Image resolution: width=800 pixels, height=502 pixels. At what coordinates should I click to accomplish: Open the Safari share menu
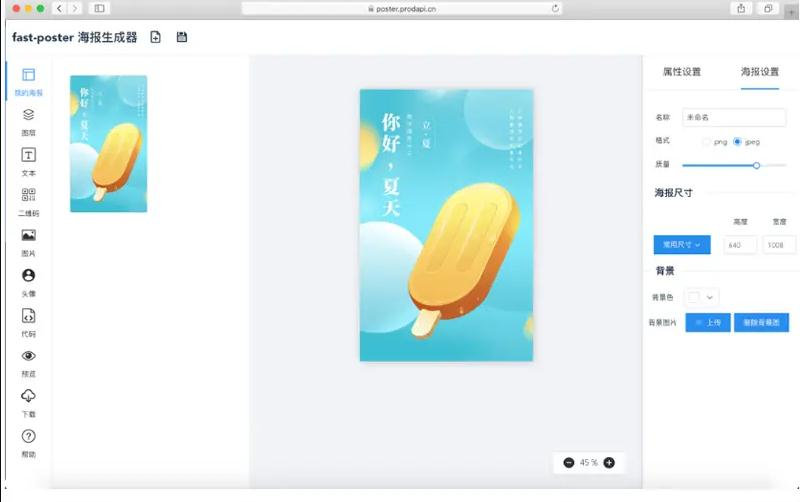click(x=741, y=8)
